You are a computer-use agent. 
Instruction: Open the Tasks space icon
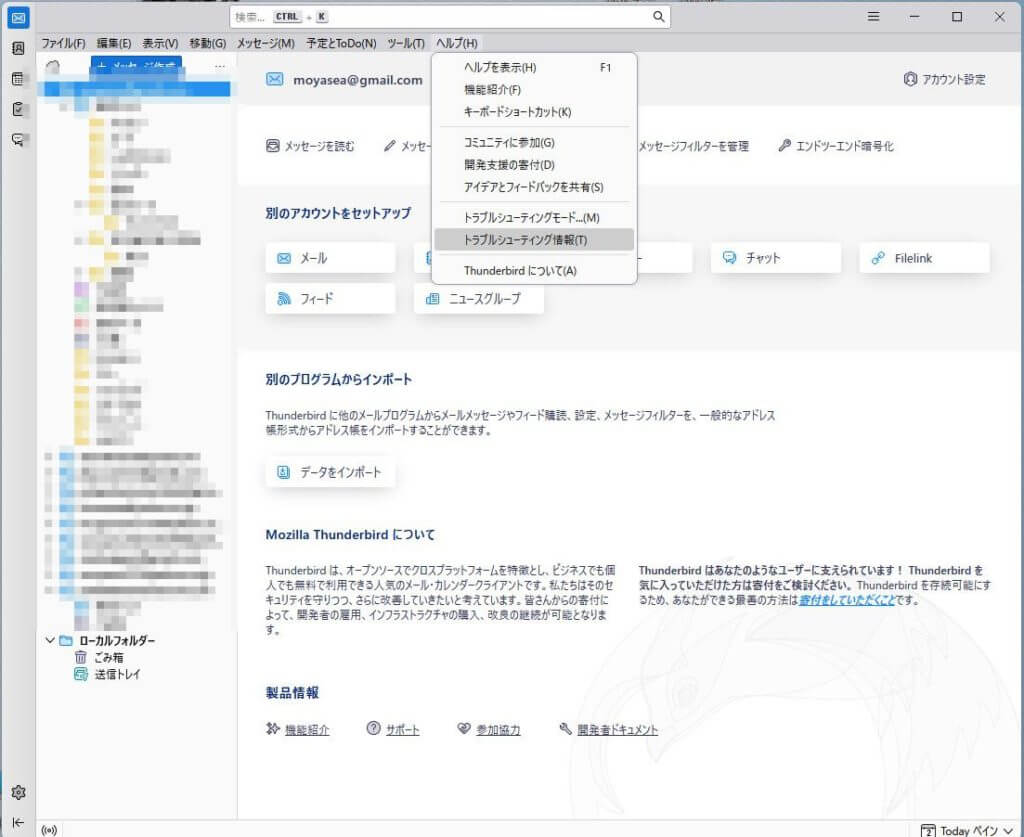[x=18, y=109]
